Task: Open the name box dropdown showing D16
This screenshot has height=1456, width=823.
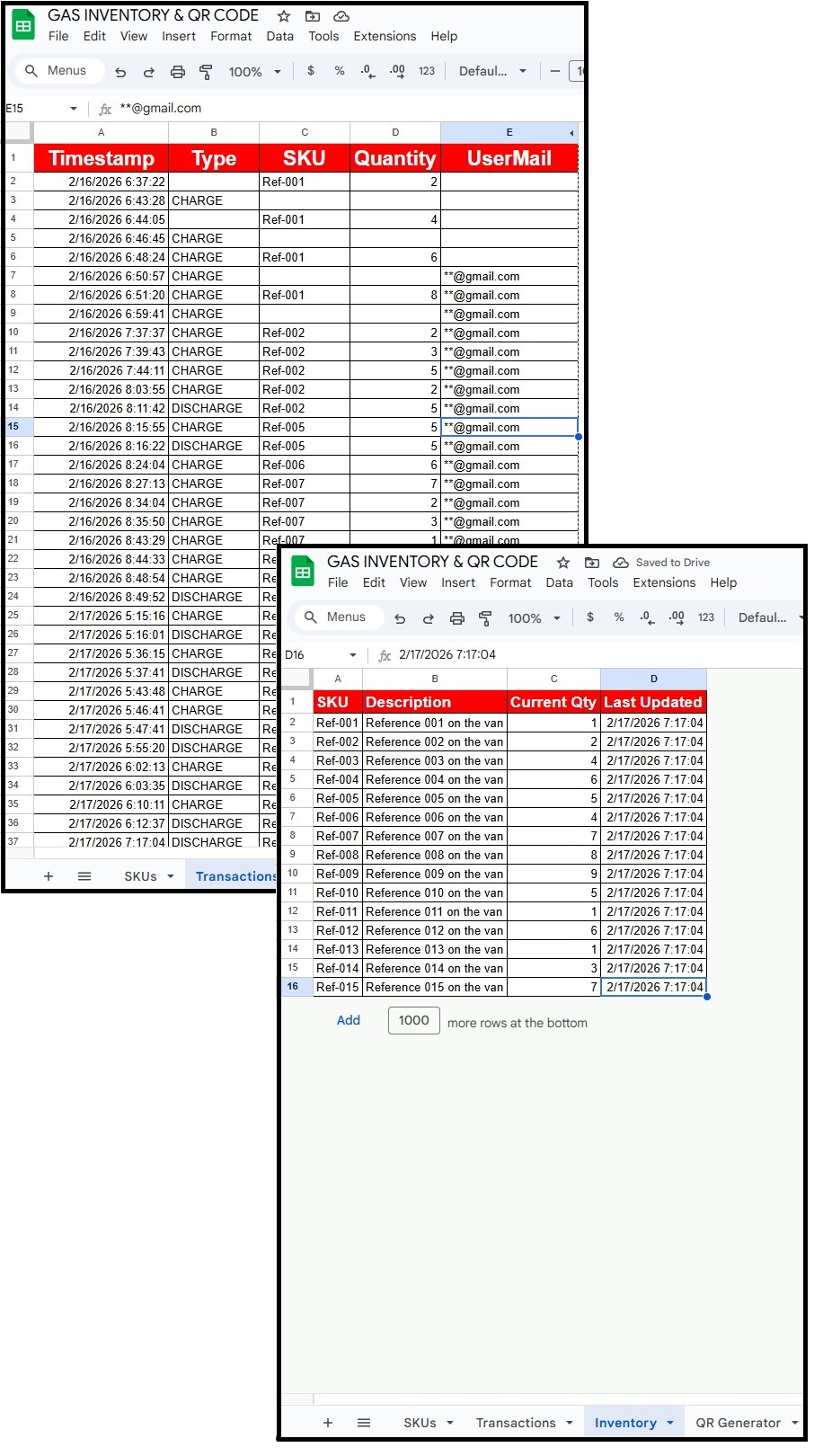Action: [x=353, y=655]
